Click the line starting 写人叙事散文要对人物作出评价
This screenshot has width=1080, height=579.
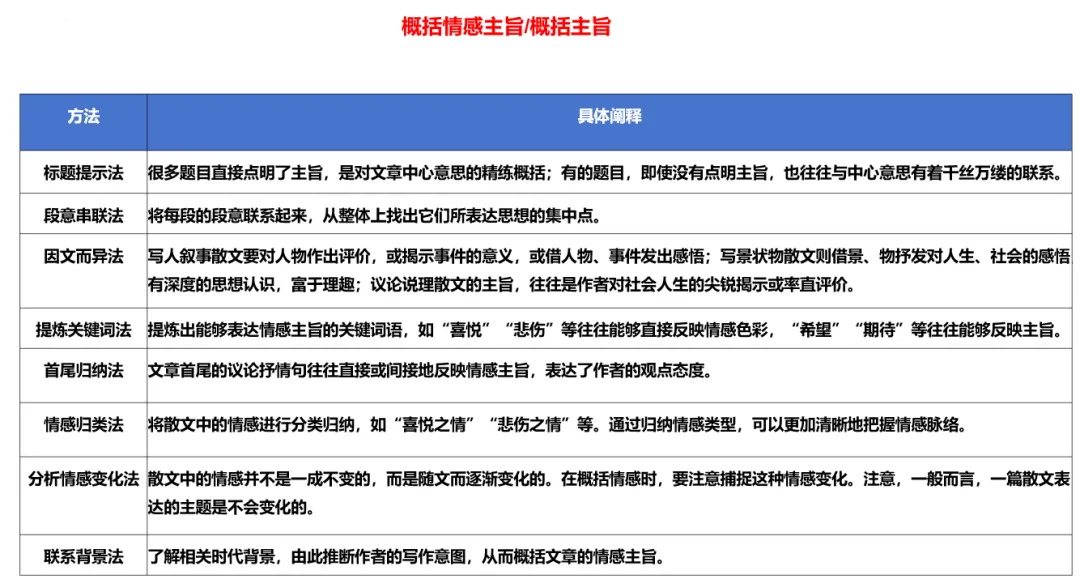pos(609,257)
